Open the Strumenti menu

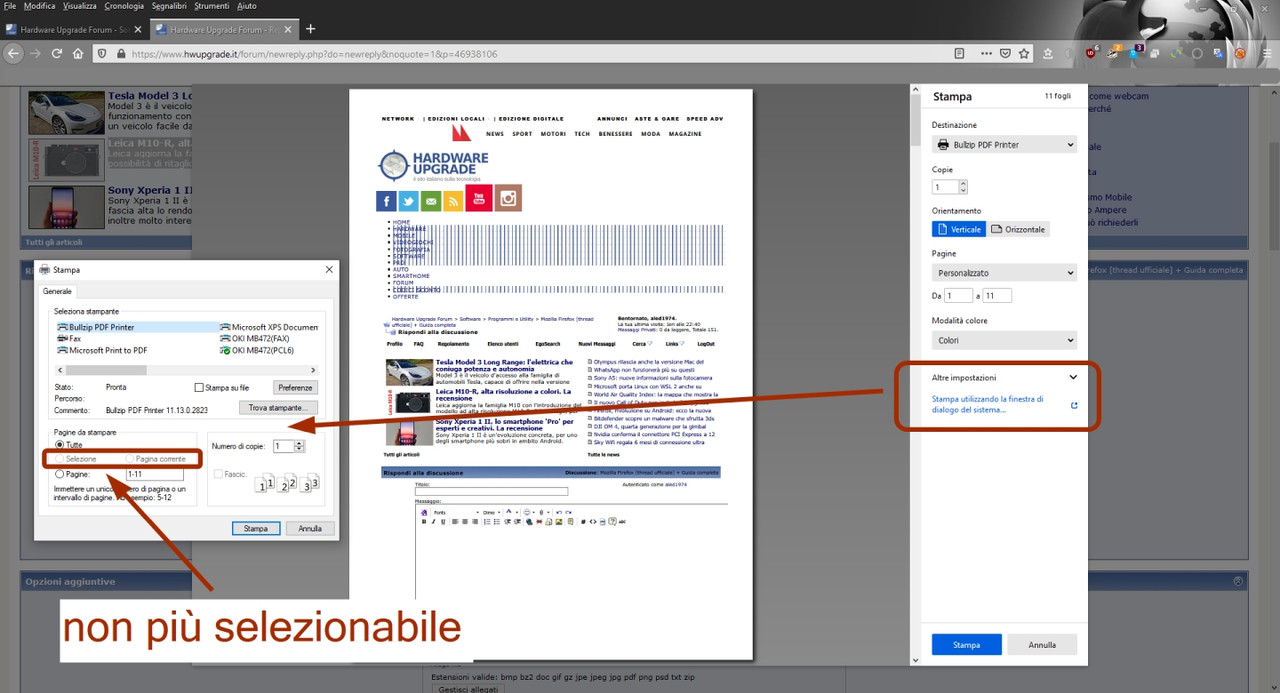(213, 6)
